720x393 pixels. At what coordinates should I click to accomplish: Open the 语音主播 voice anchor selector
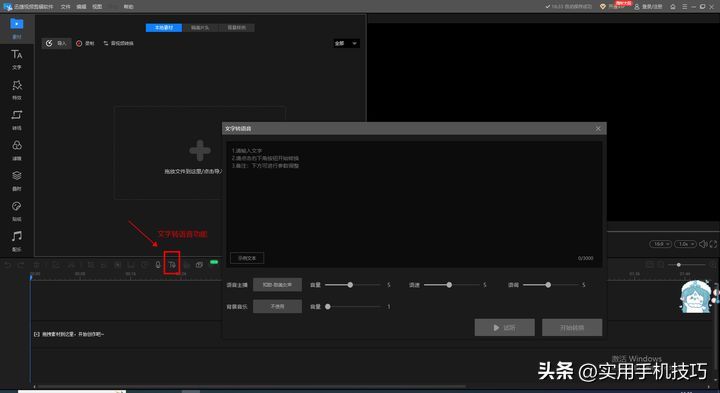tap(277, 285)
